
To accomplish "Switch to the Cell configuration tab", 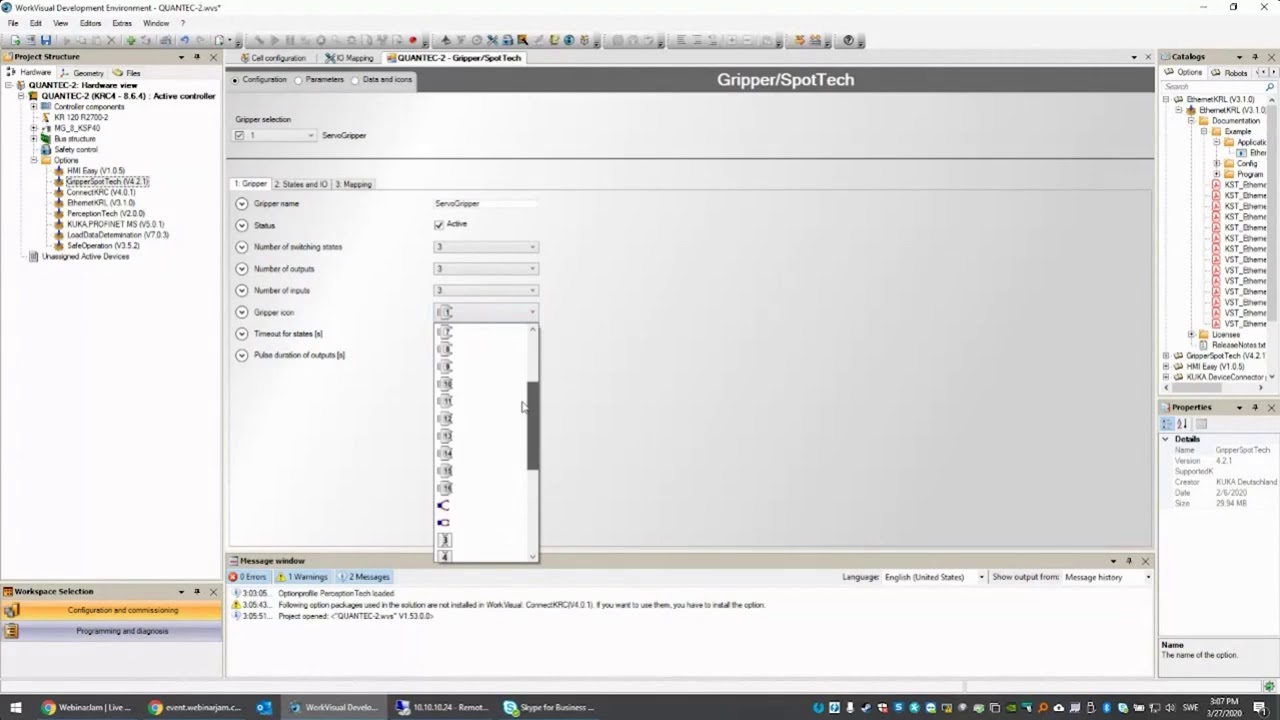I will click(273, 58).
